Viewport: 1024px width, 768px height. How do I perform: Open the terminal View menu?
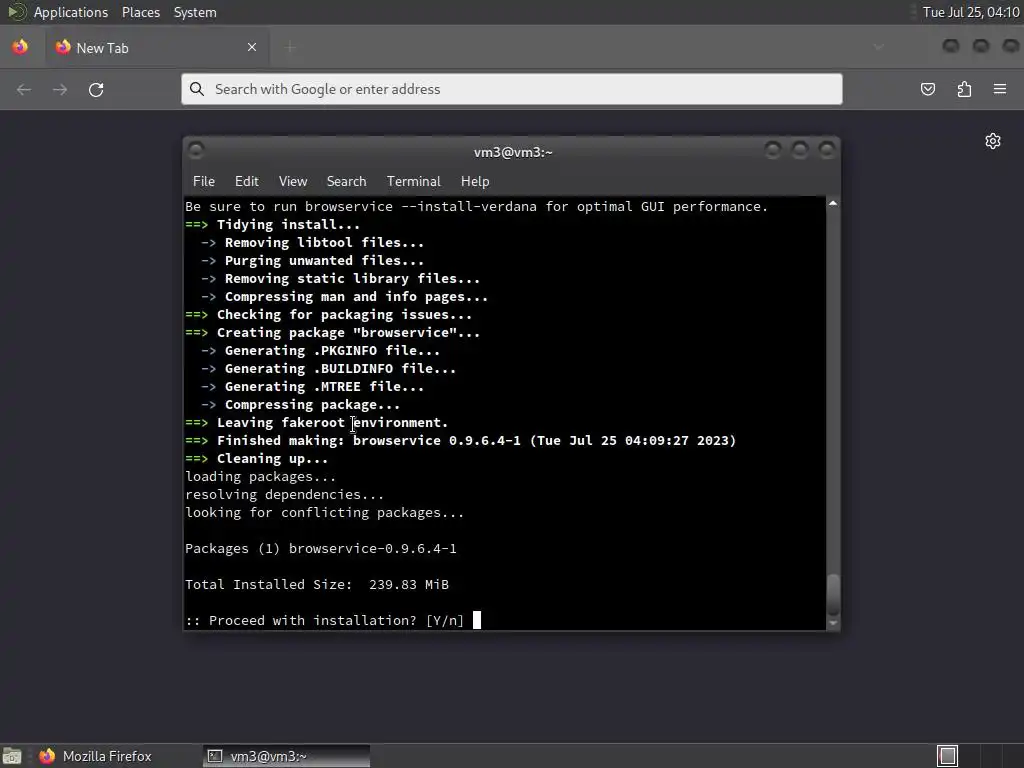click(x=293, y=182)
